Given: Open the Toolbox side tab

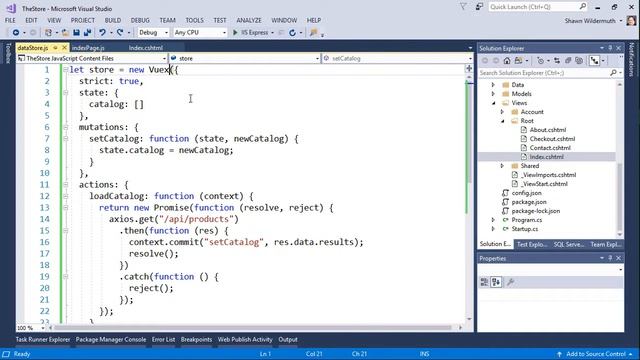Looking at the screenshot, I should (8, 53).
